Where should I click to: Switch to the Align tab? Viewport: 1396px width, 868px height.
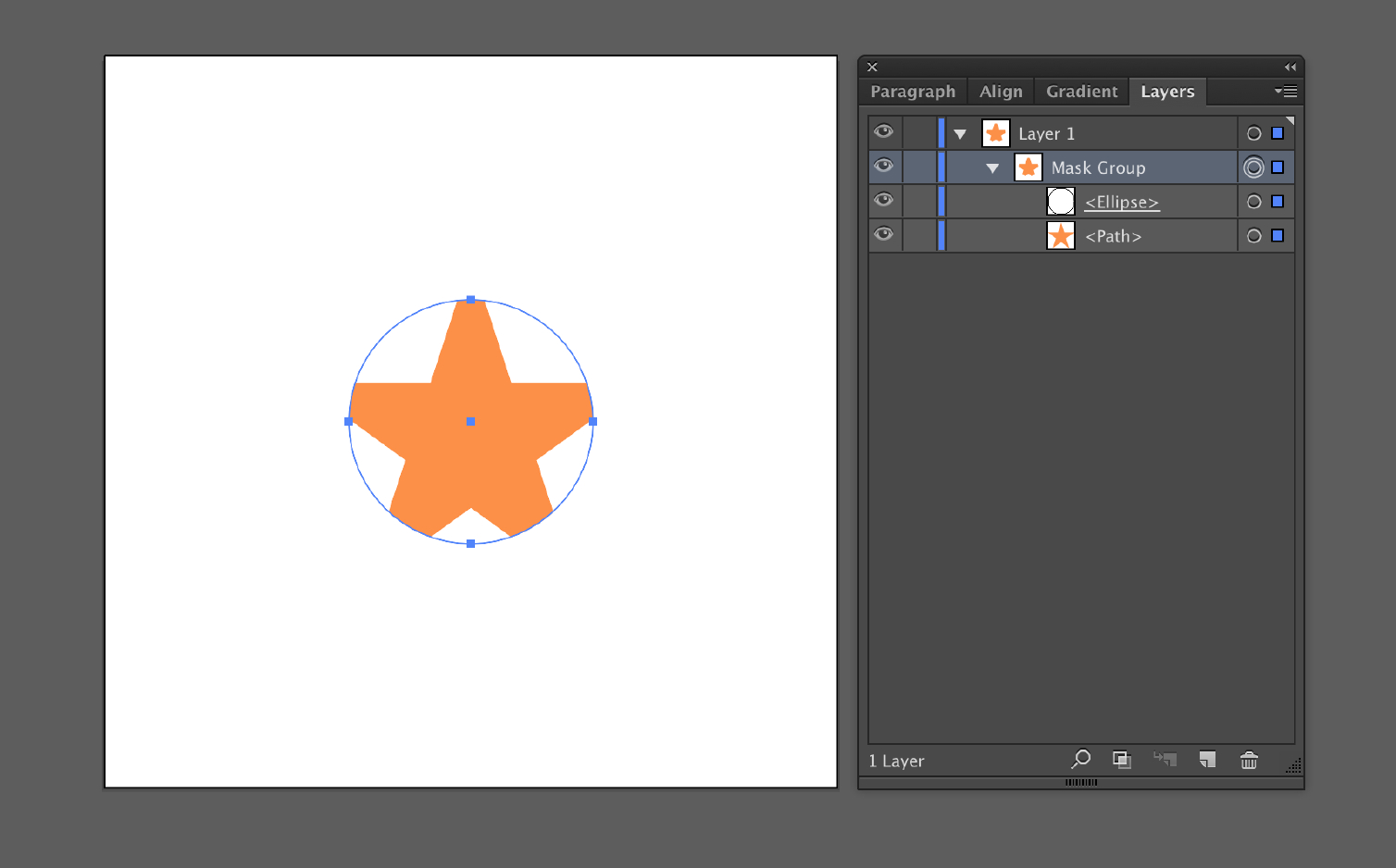tap(1001, 92)
